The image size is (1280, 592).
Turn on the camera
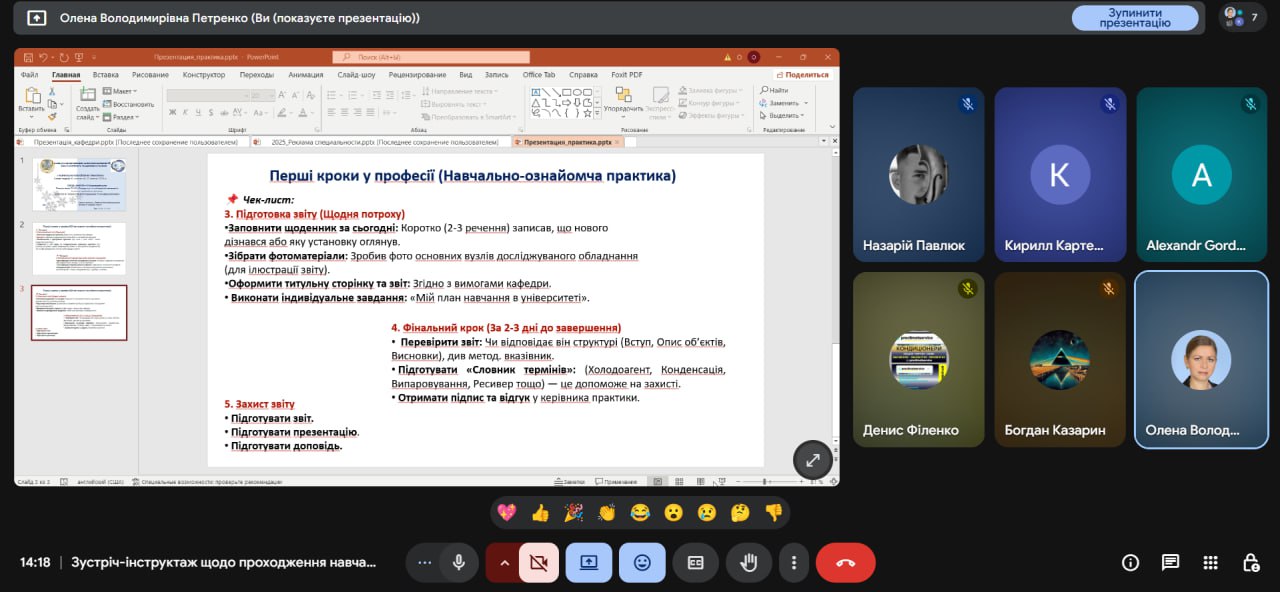pyautogui.click(x=539, y=562)
